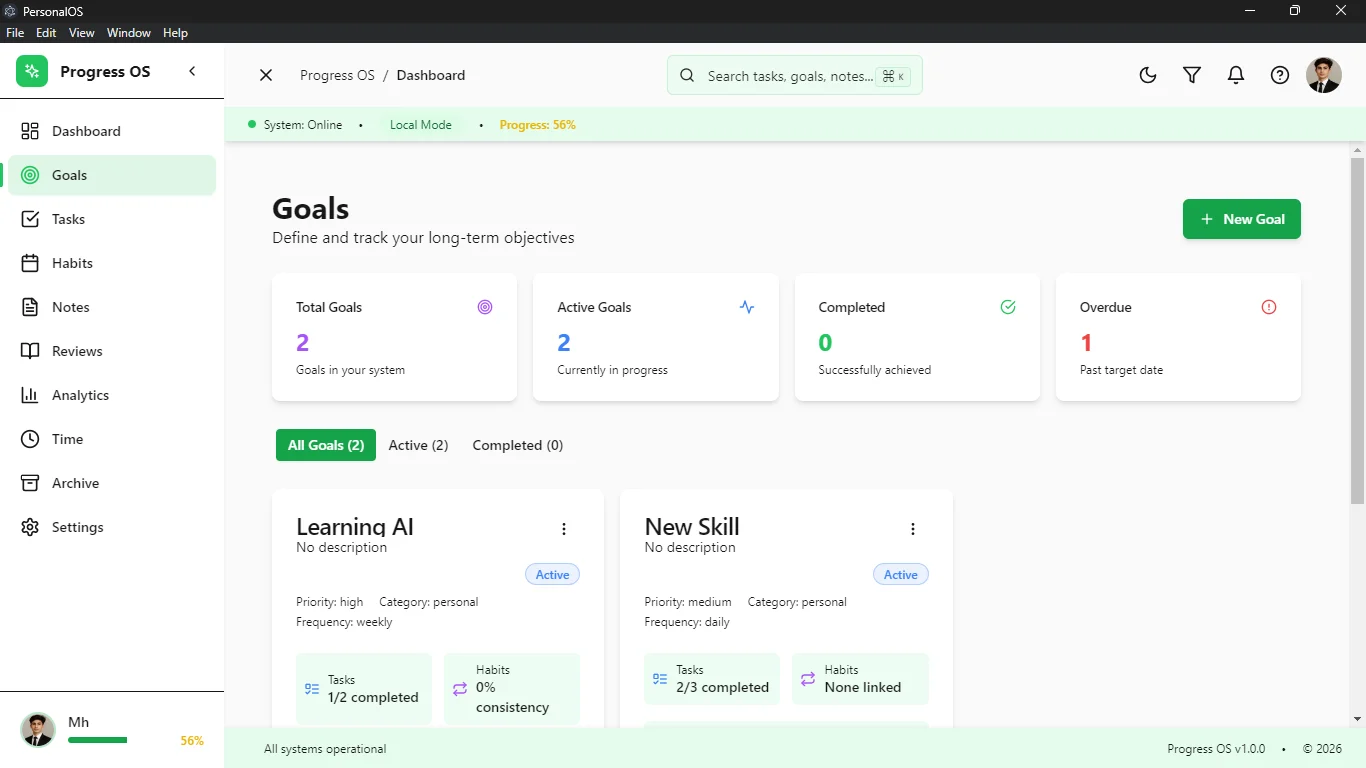Click the Settings gear icon in sidebar

(31, 527)
